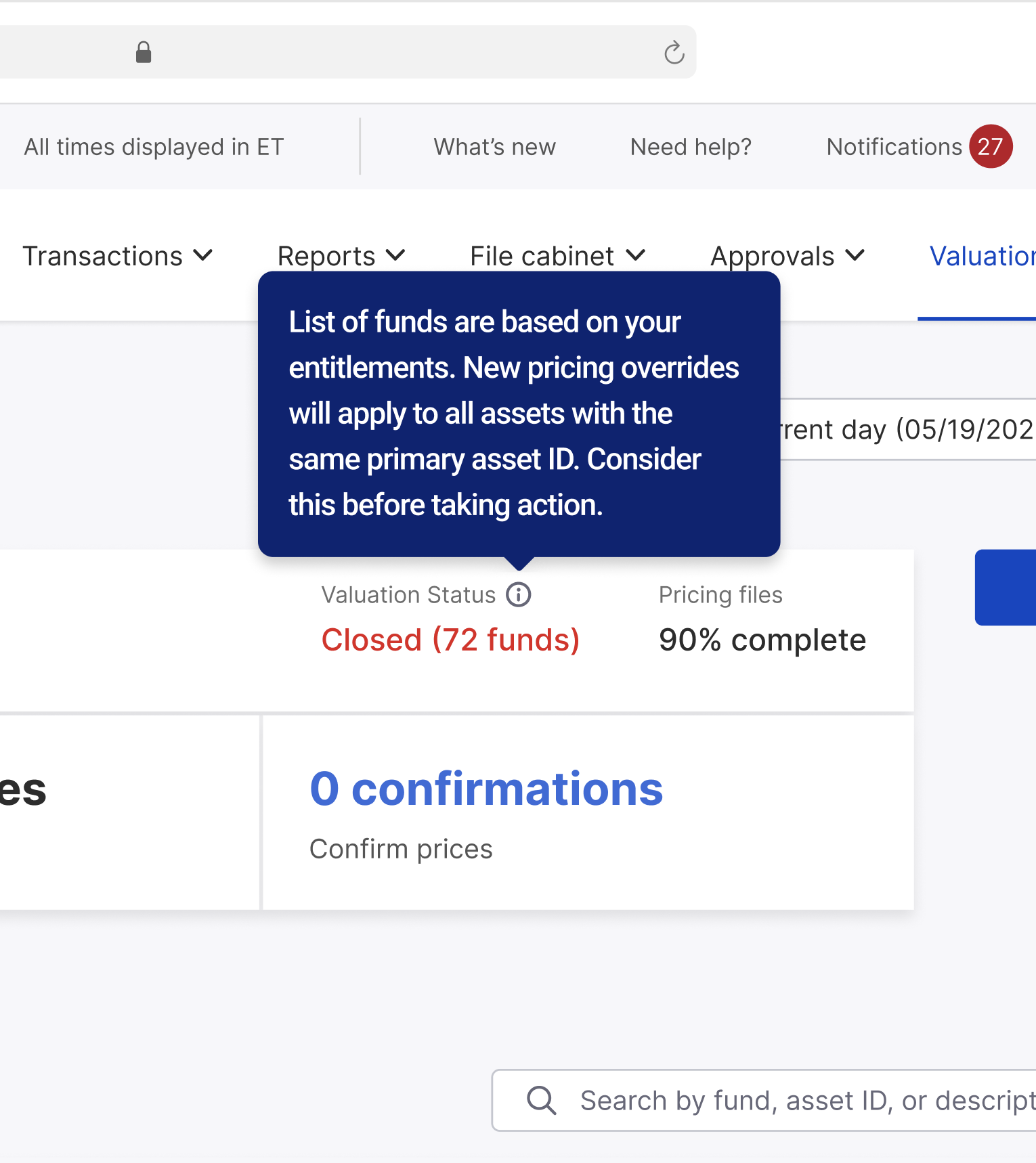Viewport: 1036px width, 1163px height.
Task: Open the current day date selector
Action: tap(908, 430)
